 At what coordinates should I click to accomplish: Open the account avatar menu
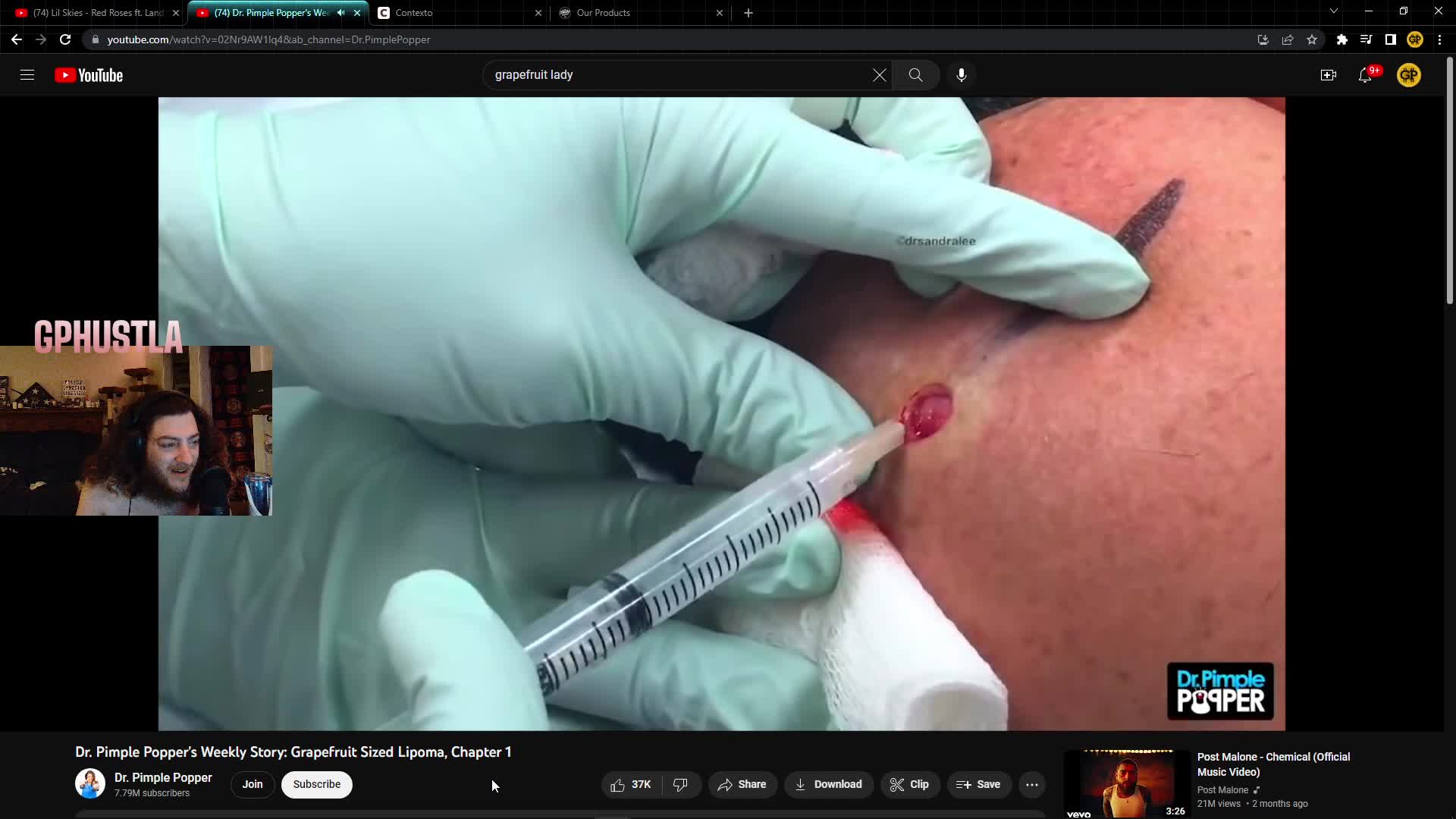tap(1408, 75)
